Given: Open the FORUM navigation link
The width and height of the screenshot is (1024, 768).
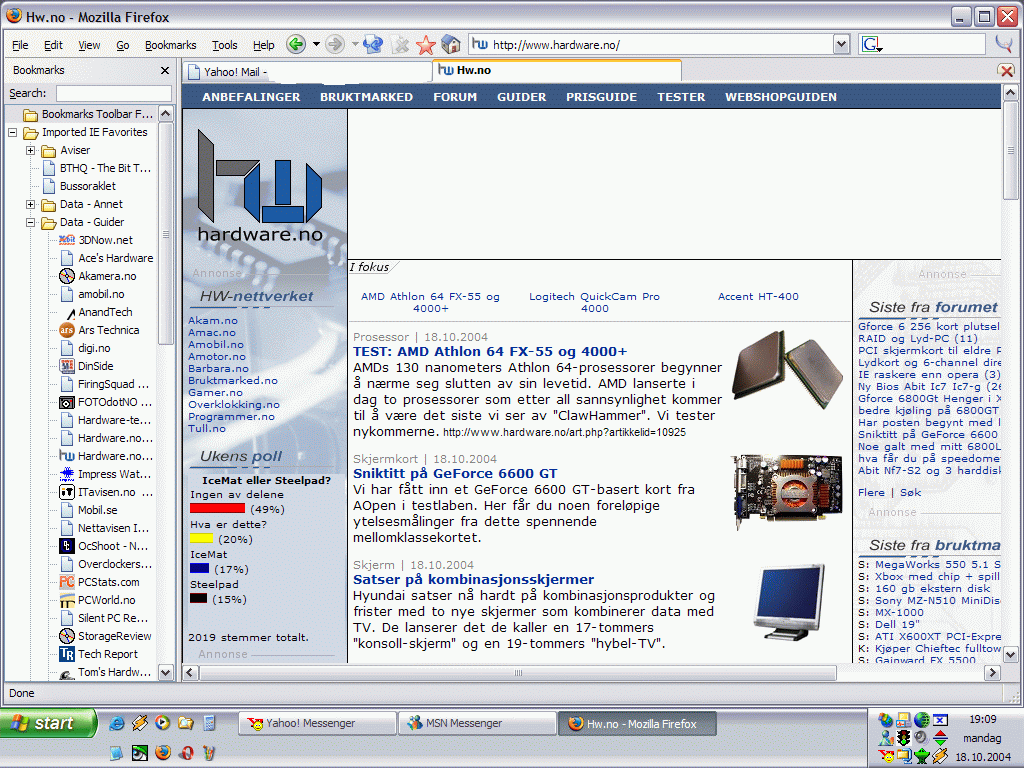Looking at the screenshot, I should (x=455, y=97).
